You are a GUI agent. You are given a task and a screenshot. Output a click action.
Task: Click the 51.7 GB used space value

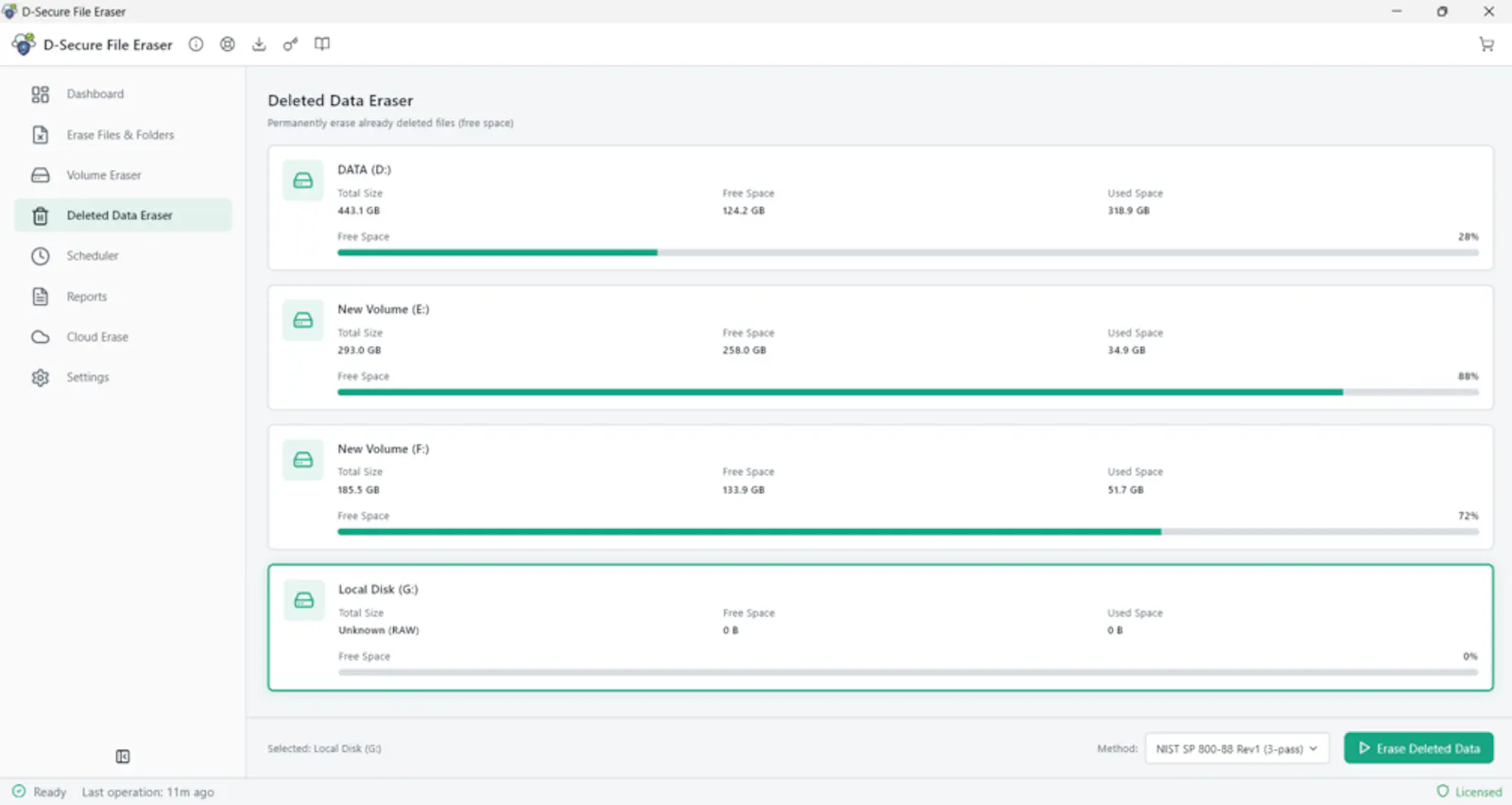point(1125,490)
